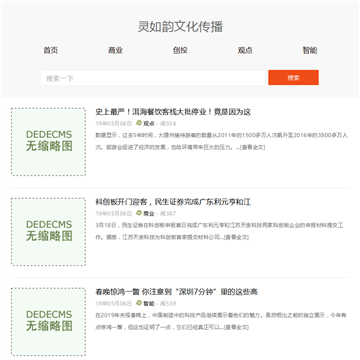
Task: Click green category icon beside 智能 tag
Action: coord(139,303)
